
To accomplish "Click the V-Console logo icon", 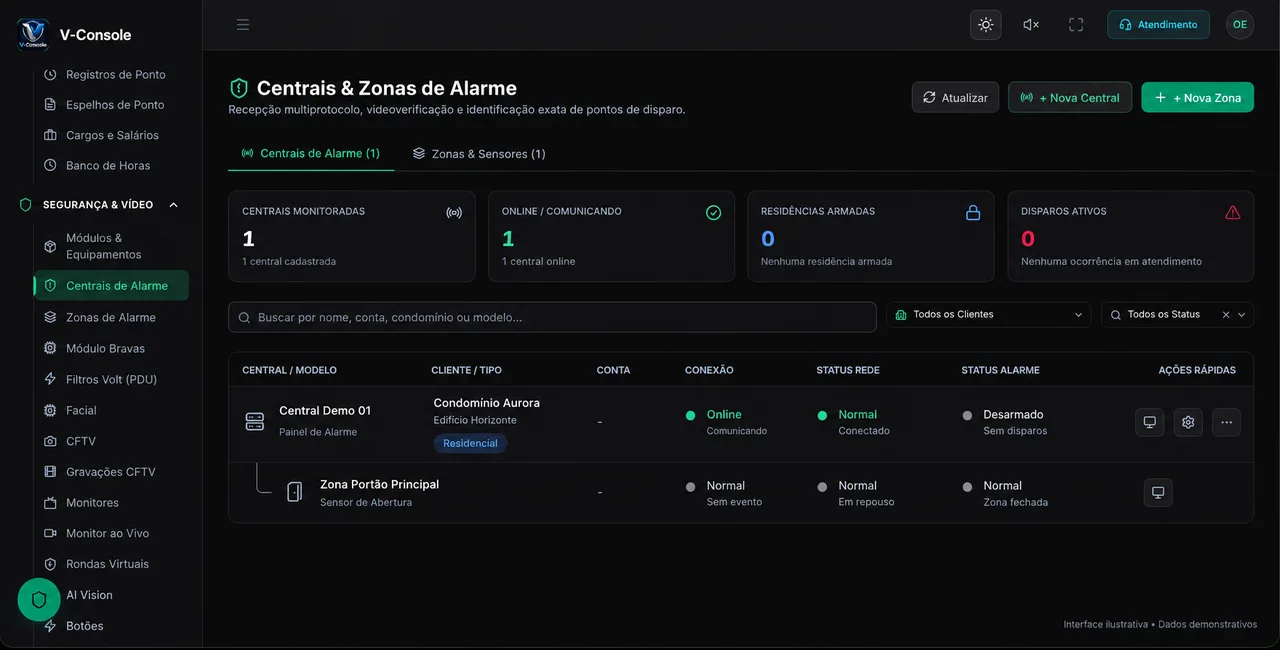I will pos(33,34).
